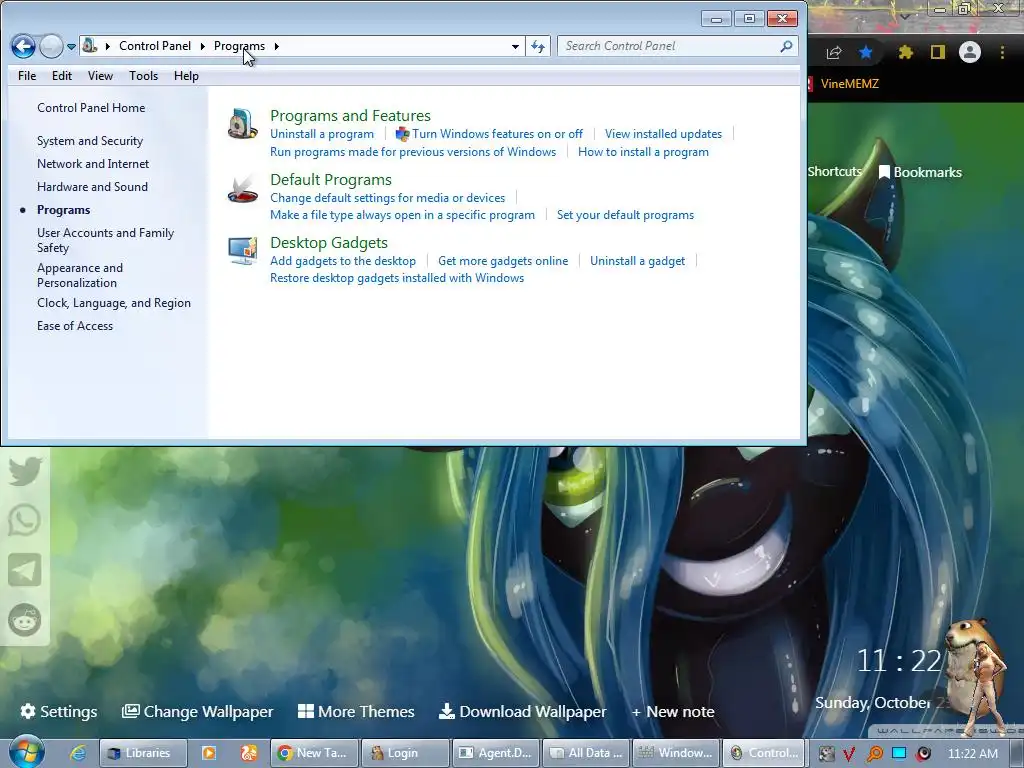
Task: Switch to Libraries taskbar button
Action: pos(143,753)
